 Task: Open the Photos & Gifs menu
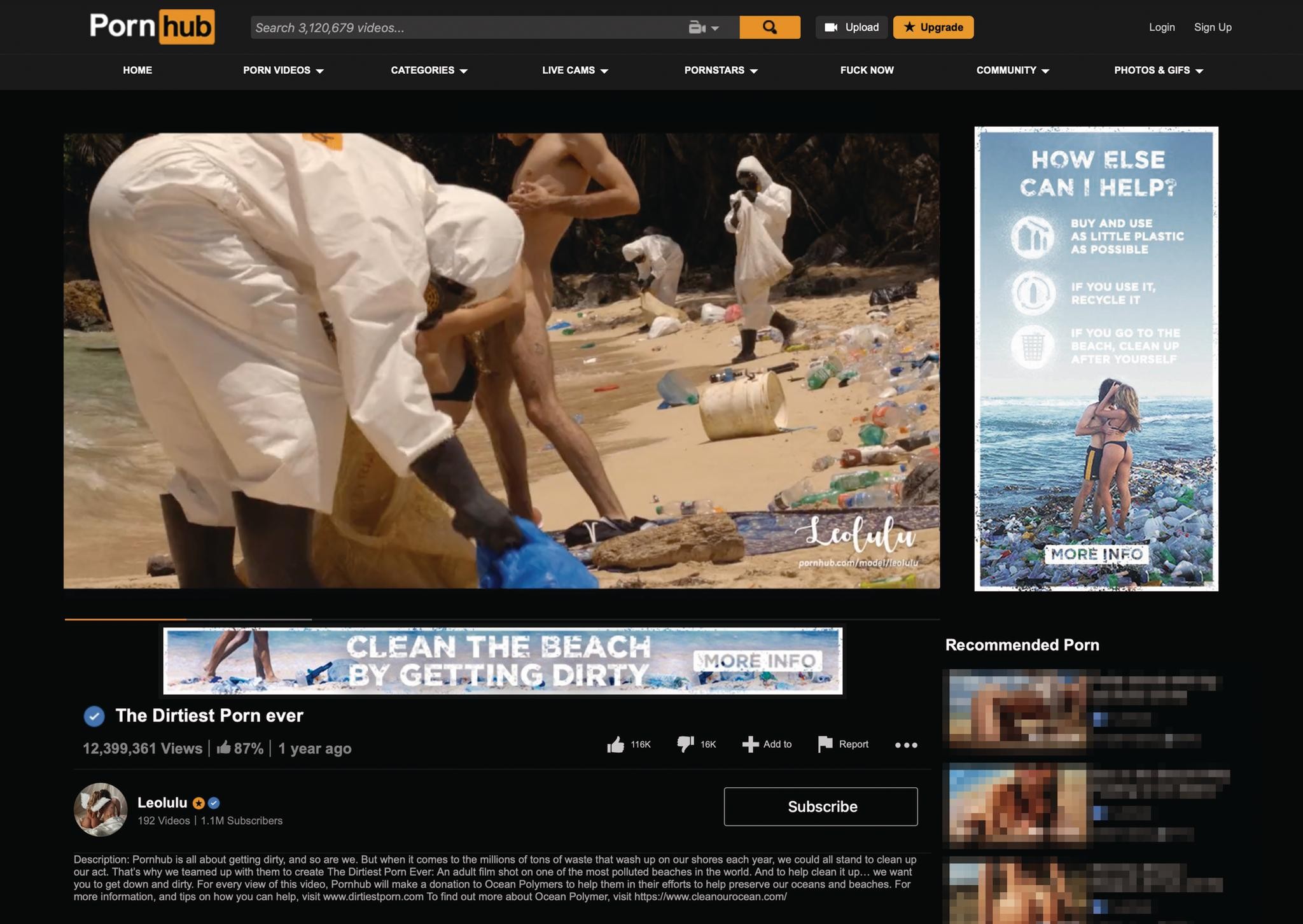1158,71
